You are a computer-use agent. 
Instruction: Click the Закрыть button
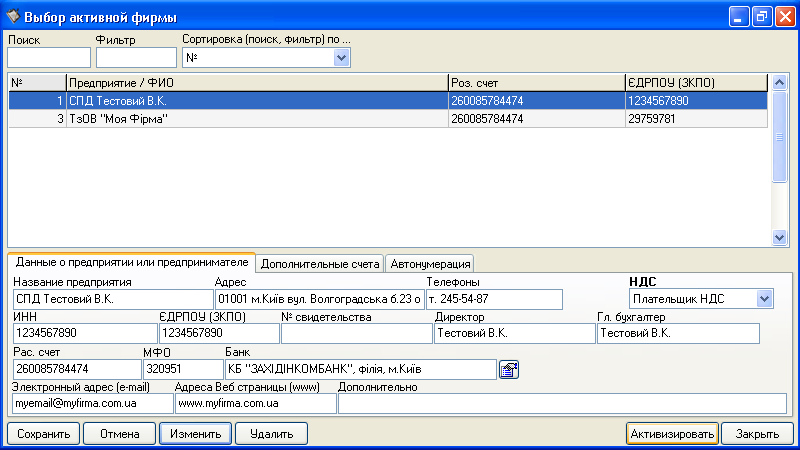[x=758, y=434]
